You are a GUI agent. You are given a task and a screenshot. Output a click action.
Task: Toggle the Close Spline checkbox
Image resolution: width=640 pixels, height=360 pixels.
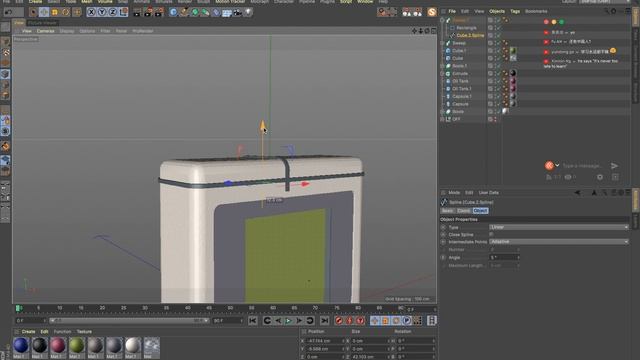pyautogui.click(x=491, y=234)
